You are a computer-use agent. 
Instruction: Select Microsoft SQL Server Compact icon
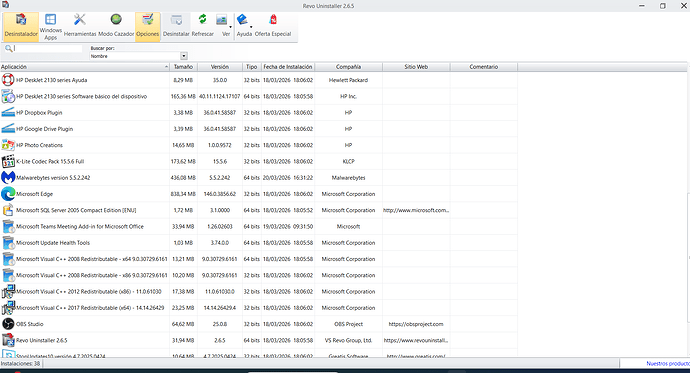click(8, 210)
